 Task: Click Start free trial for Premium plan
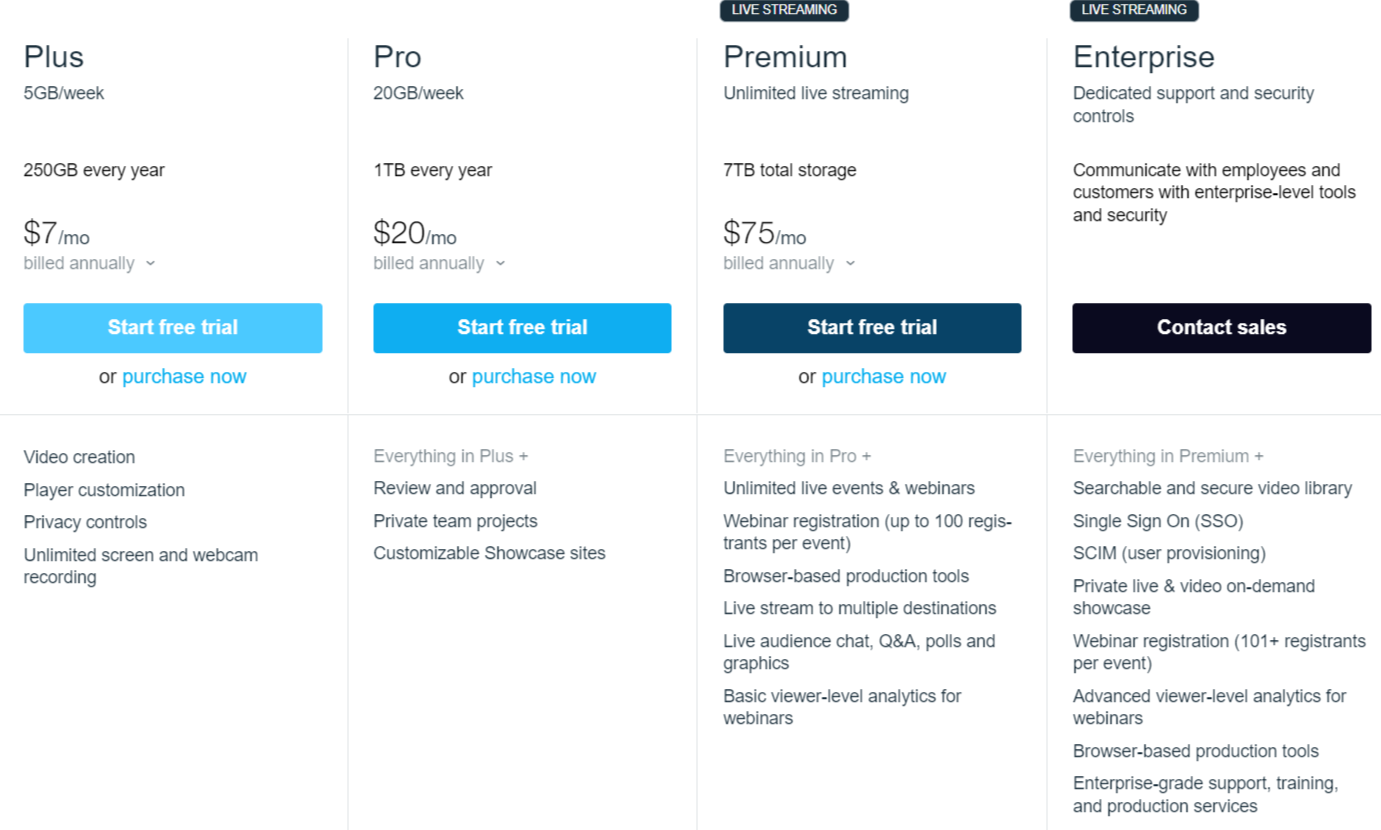872,328
